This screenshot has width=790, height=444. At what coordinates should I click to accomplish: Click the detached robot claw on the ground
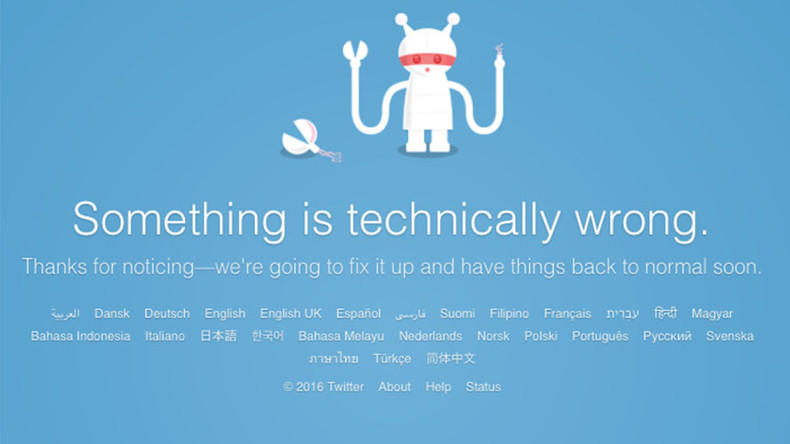click(310, 140)
